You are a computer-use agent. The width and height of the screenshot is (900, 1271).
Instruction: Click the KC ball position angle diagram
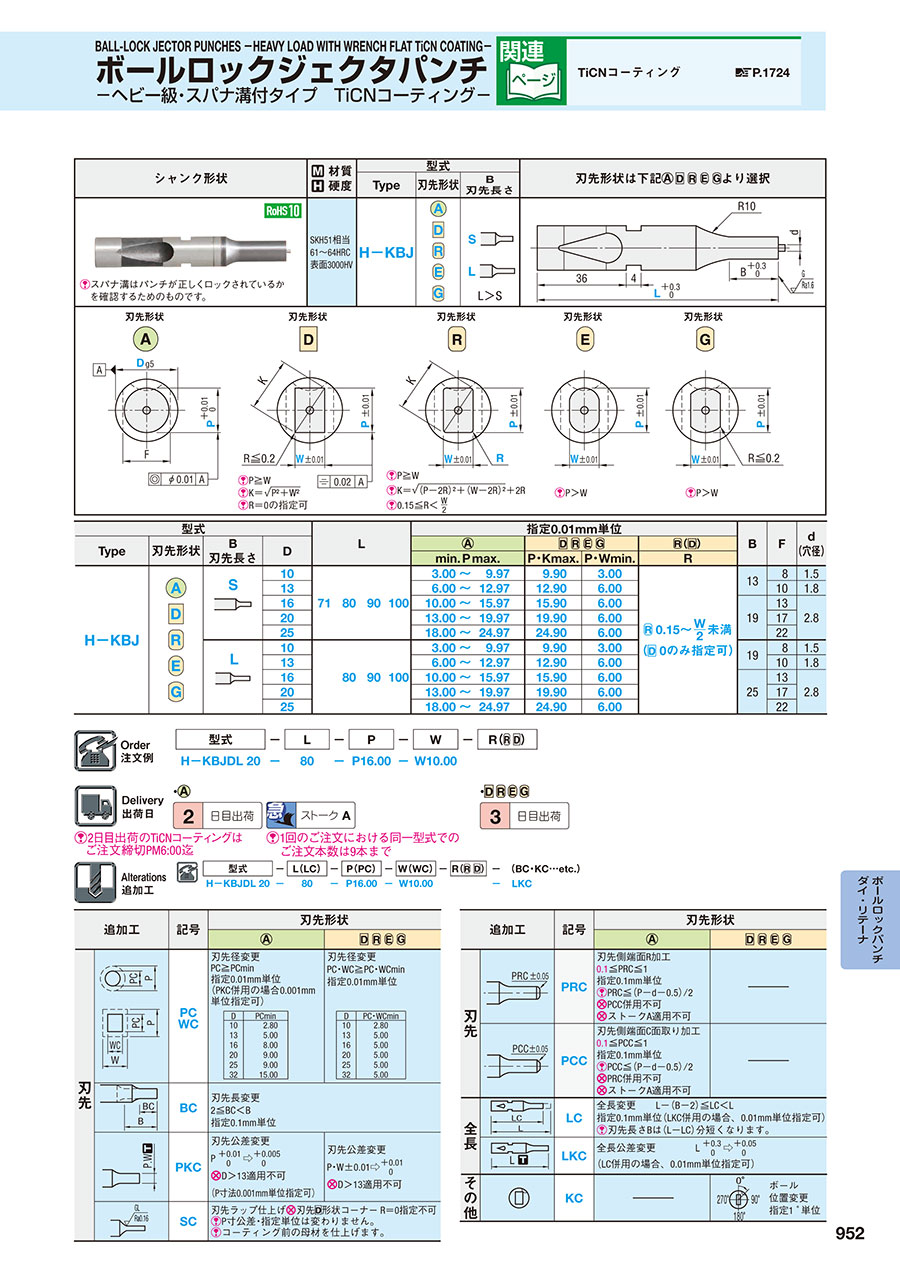pos(738,1198)
